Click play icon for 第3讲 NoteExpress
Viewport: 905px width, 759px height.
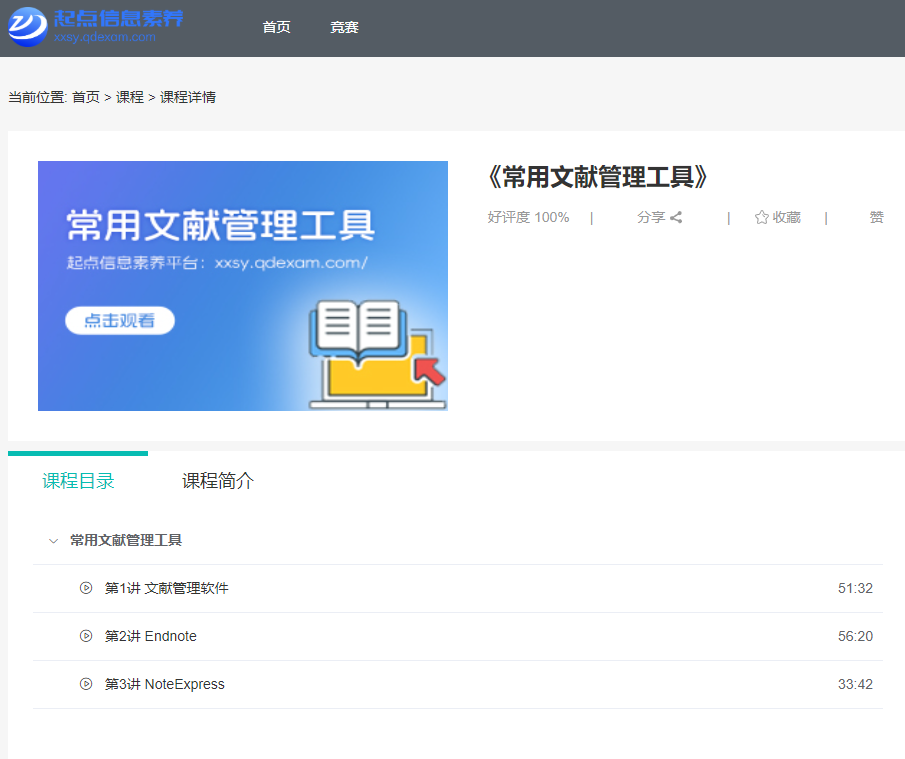[86, 684]
